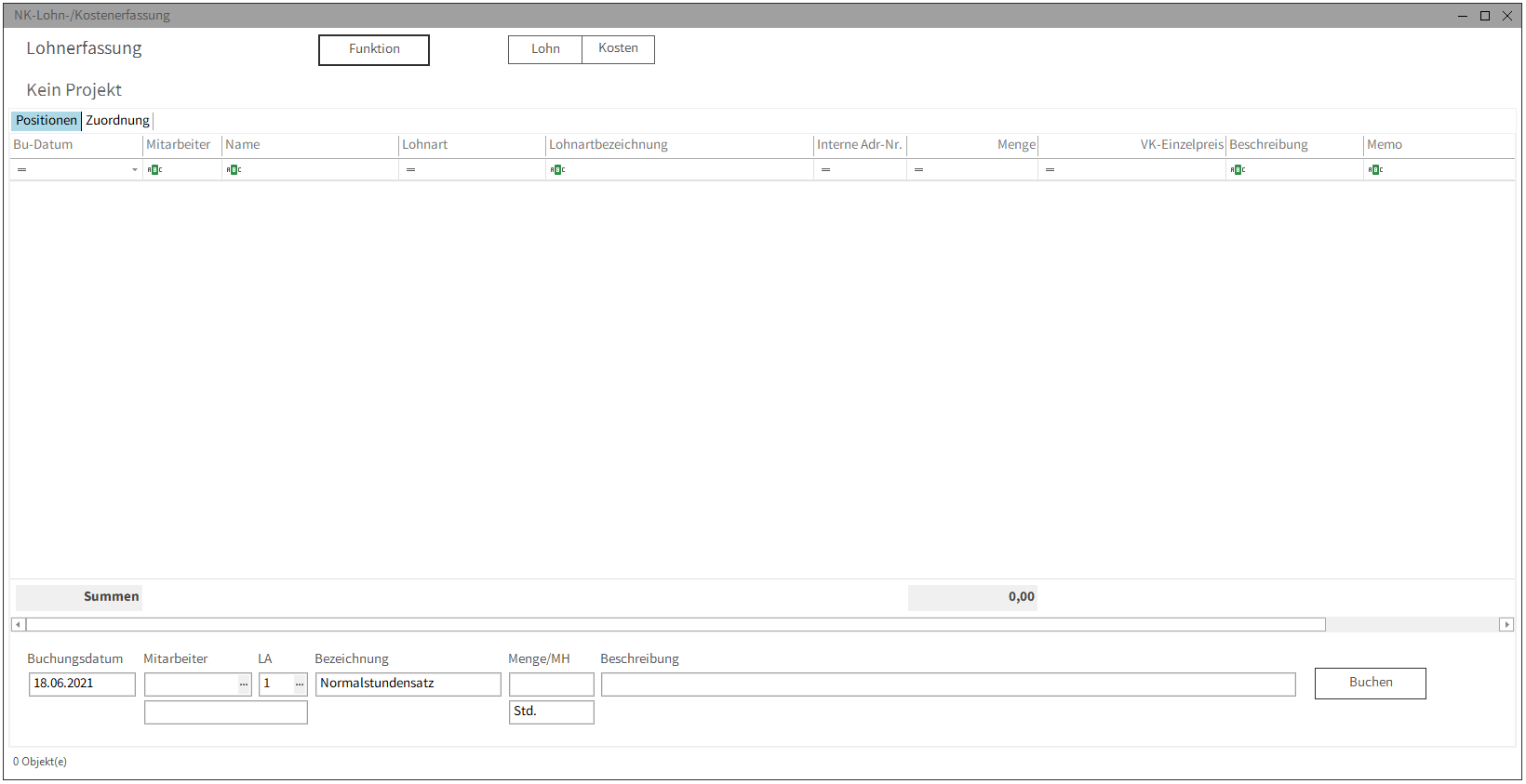Sort by Lohnartbezeichnung column header

(679, 145)
